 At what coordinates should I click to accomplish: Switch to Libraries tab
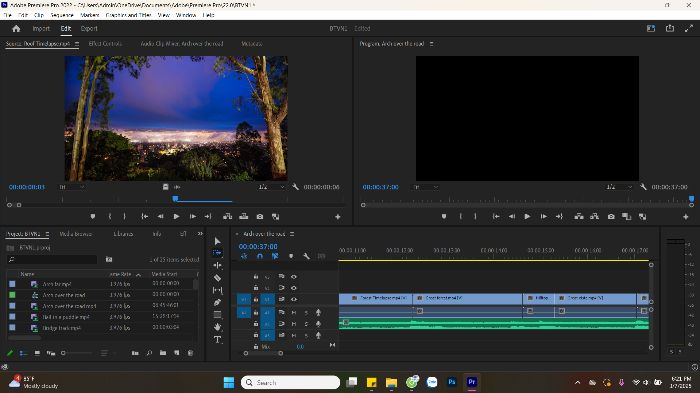123,234
